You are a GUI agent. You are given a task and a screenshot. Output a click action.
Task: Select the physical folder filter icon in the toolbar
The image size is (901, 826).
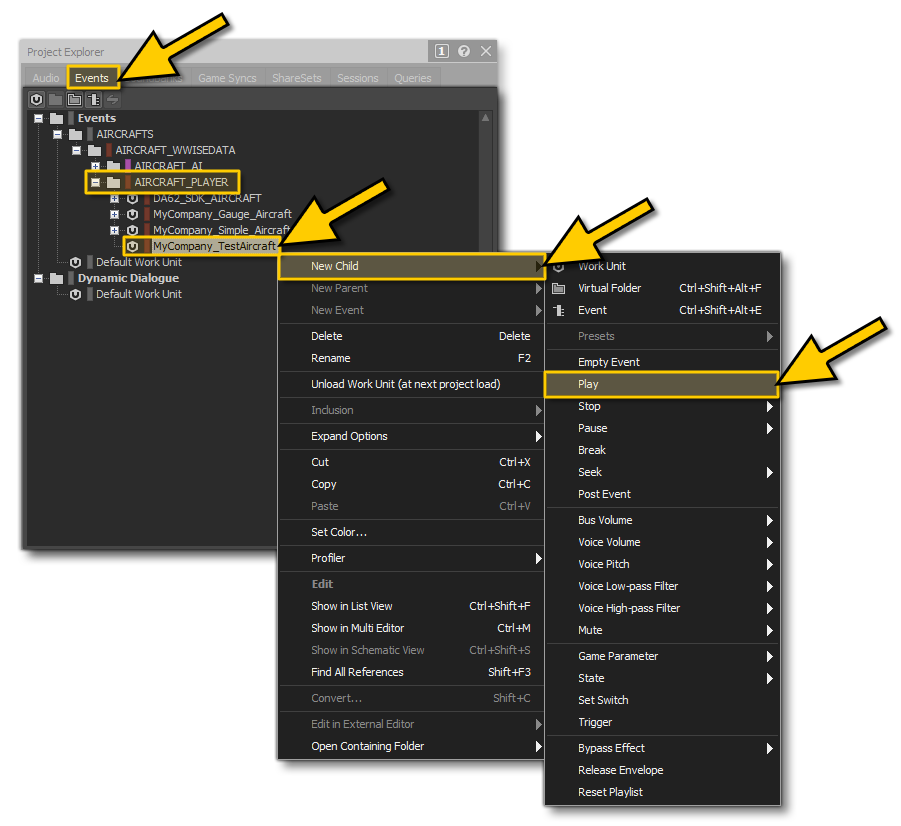(x=55, y=99)
